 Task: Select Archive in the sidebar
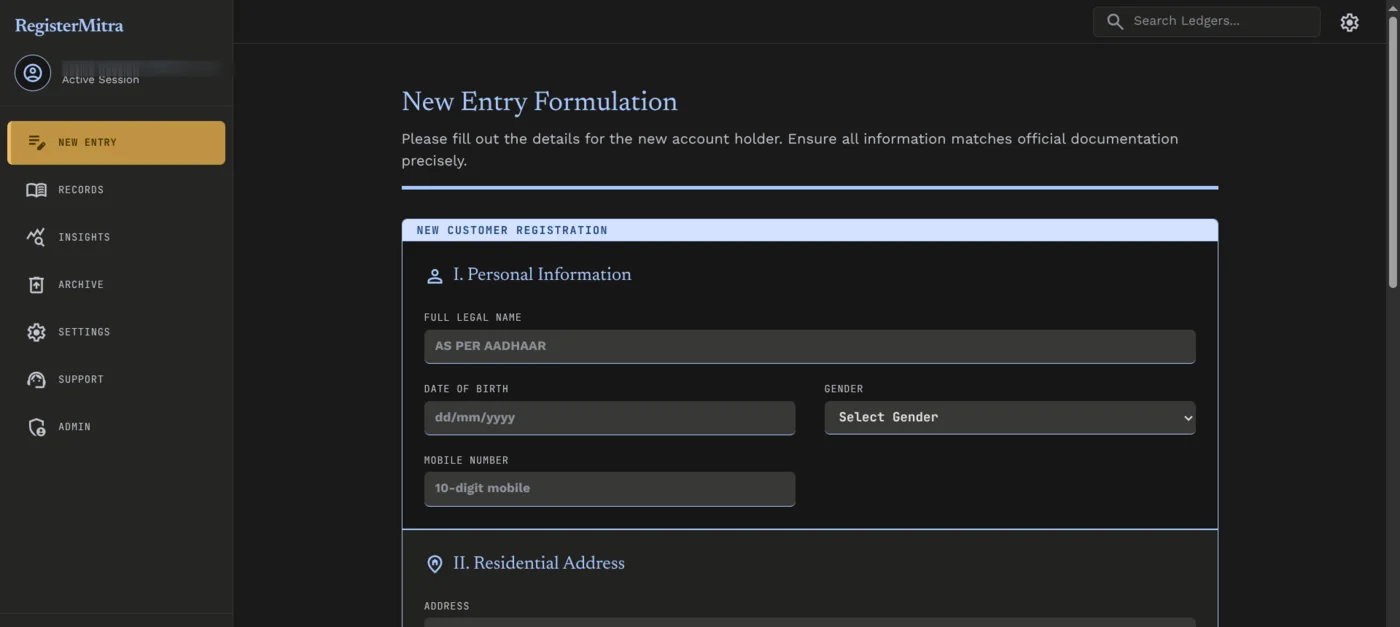(x=116, y=285)
